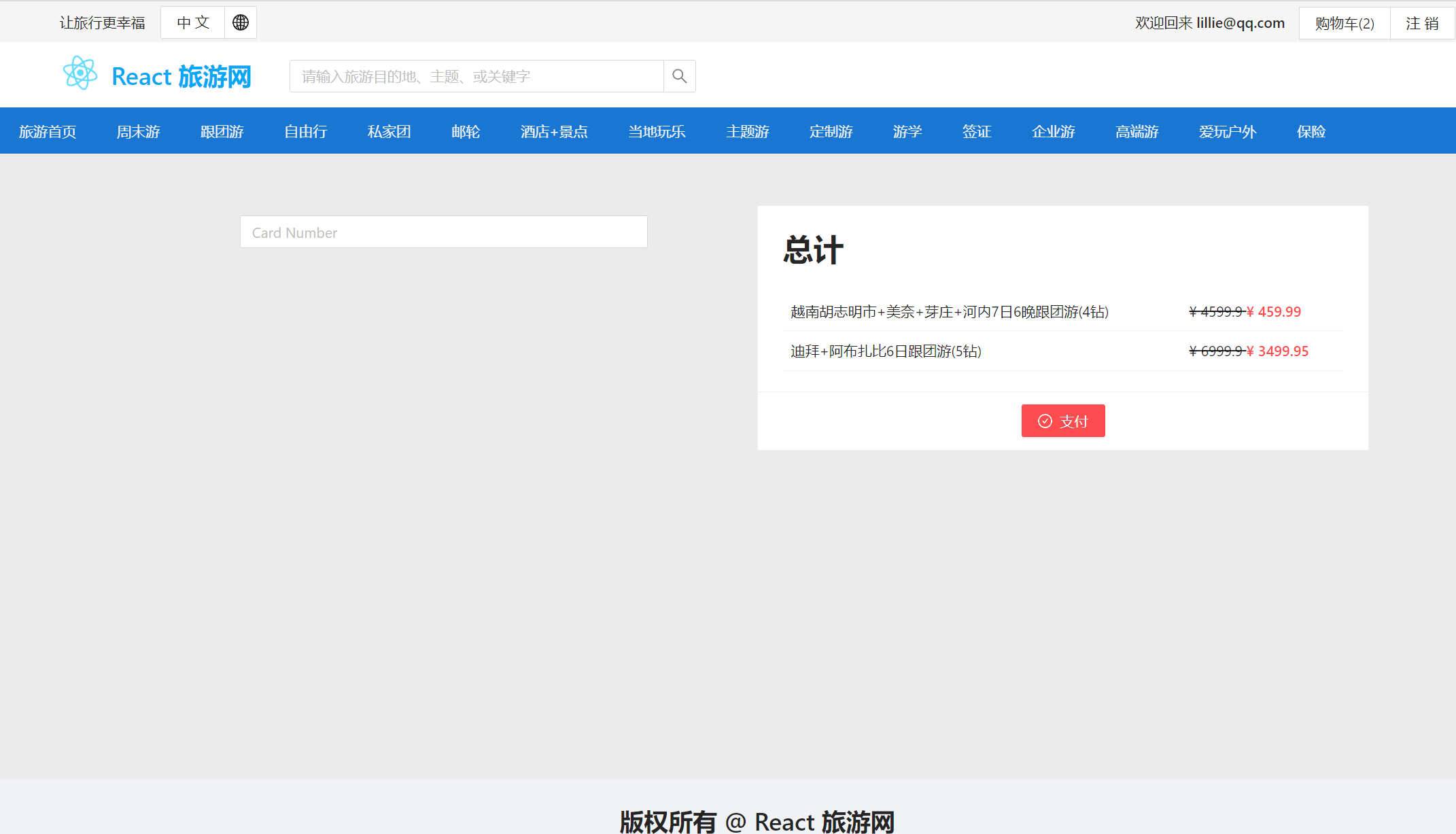Viewport: 1456px width, 834px height.
Task: Click the destination search input box
Action: [476, 76]
